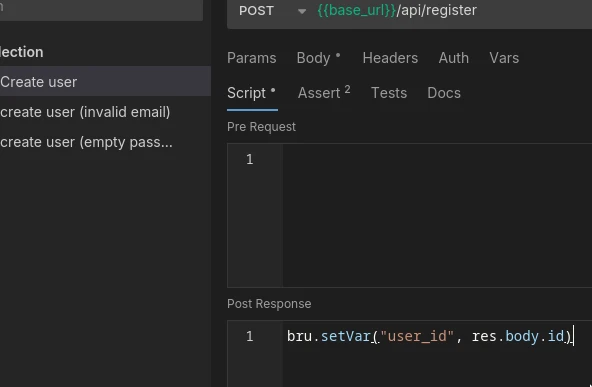
Task: Open the Assert tab
Action: (x=324, y=93)
